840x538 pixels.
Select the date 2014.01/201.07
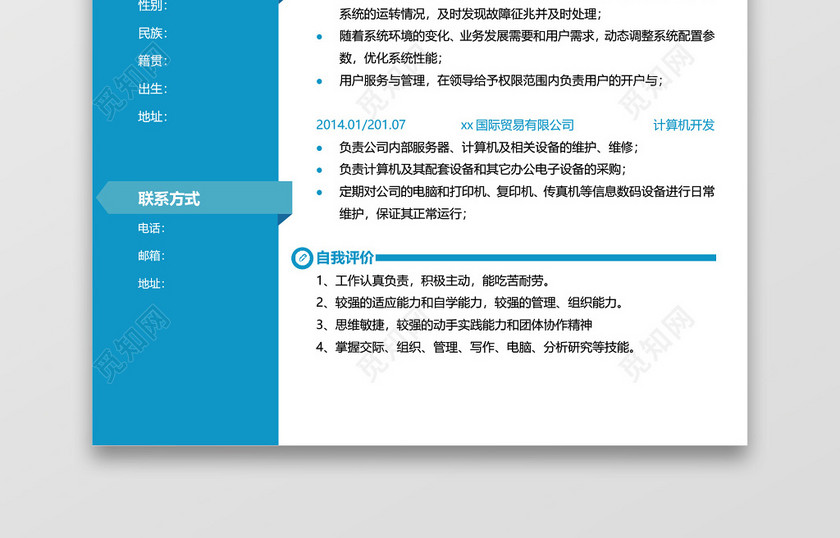(361, 125)
